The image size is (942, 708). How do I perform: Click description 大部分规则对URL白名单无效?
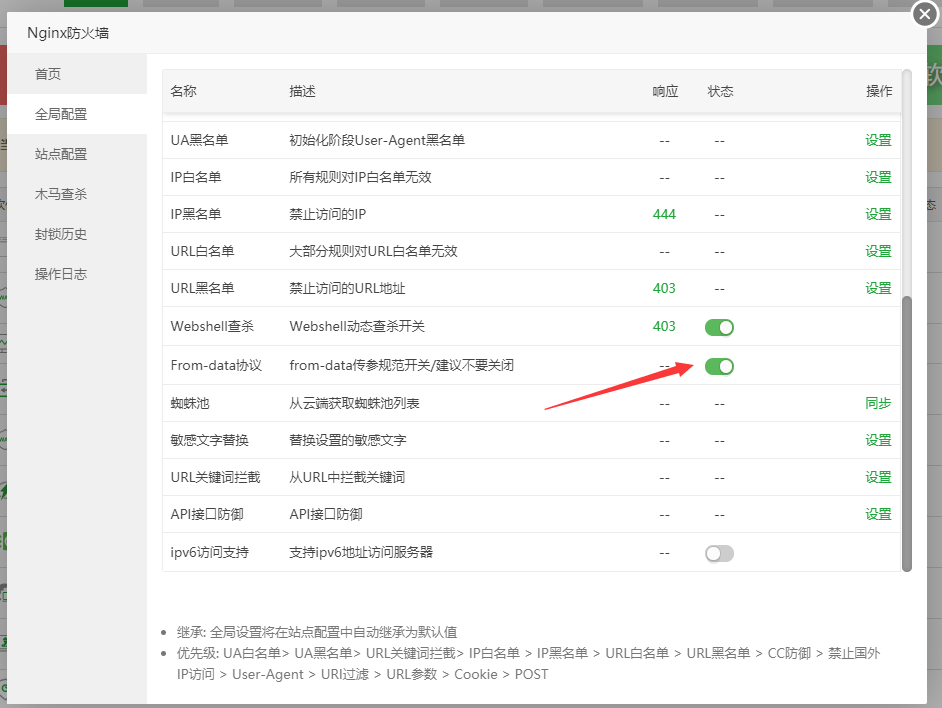pos(374,251)
